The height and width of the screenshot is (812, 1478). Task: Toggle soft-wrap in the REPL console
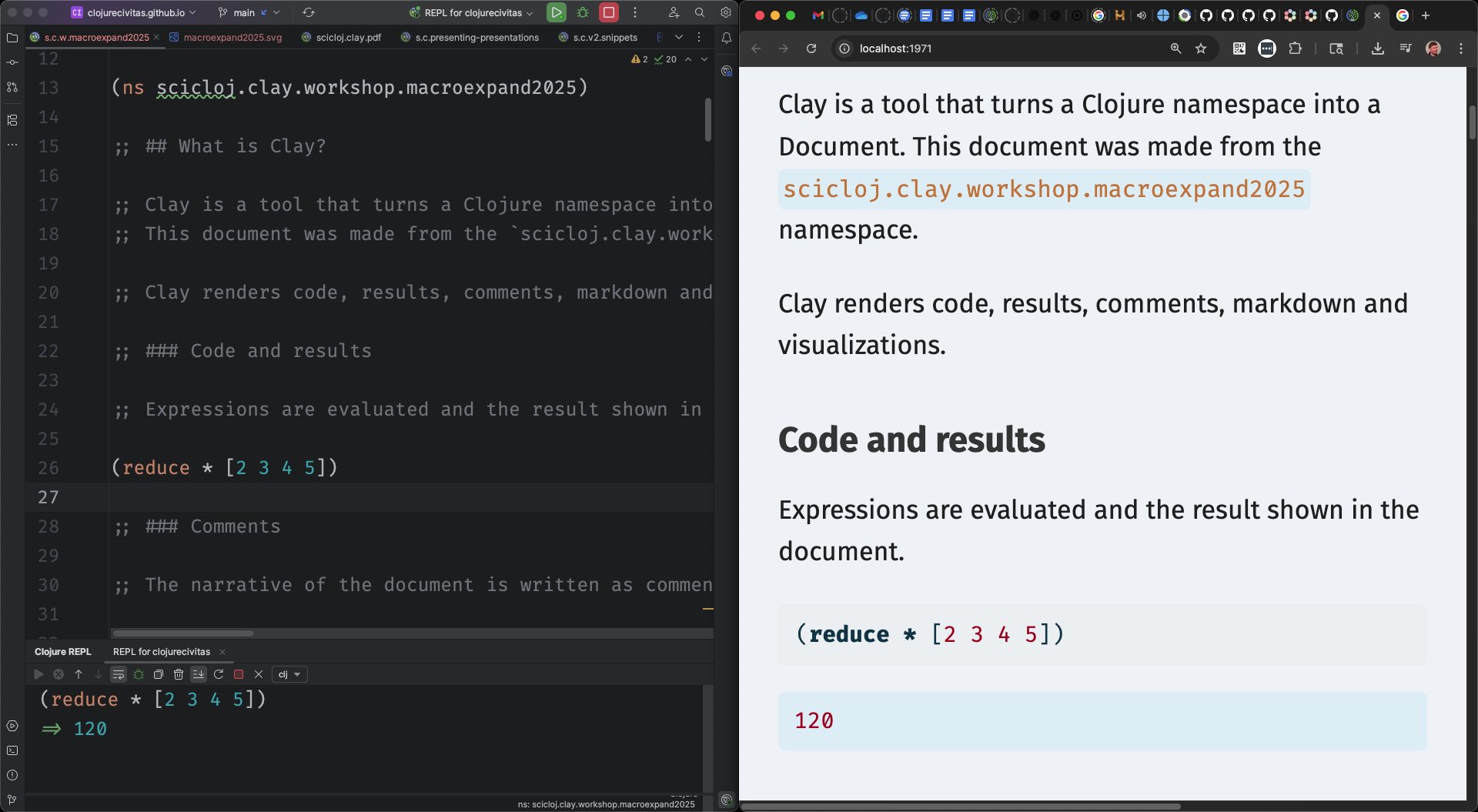pyautogui.click(x=119, y=674)
